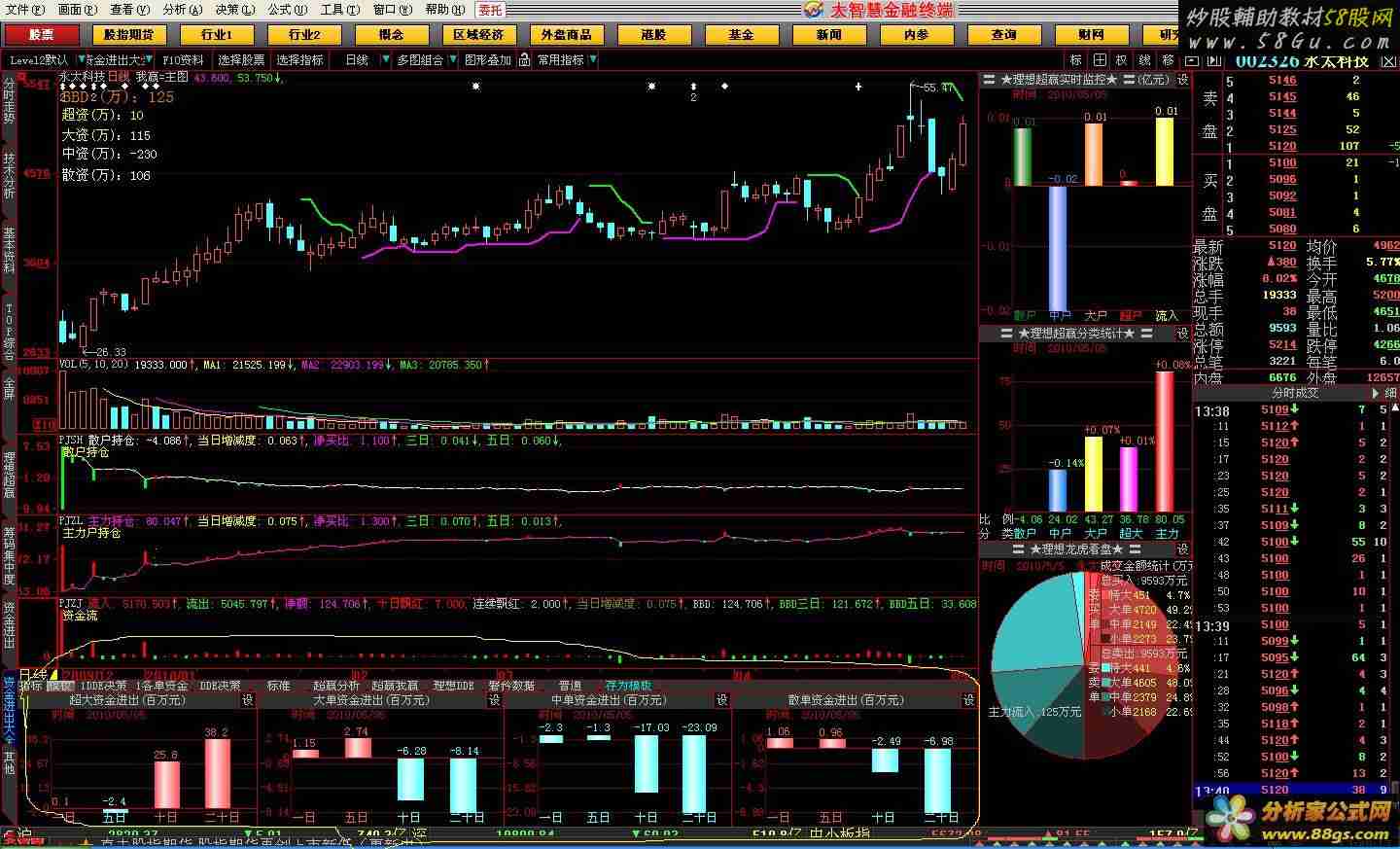The image size is (1400, 849).
Task: Click the window restore panel icon
Action: (1192, 60)
